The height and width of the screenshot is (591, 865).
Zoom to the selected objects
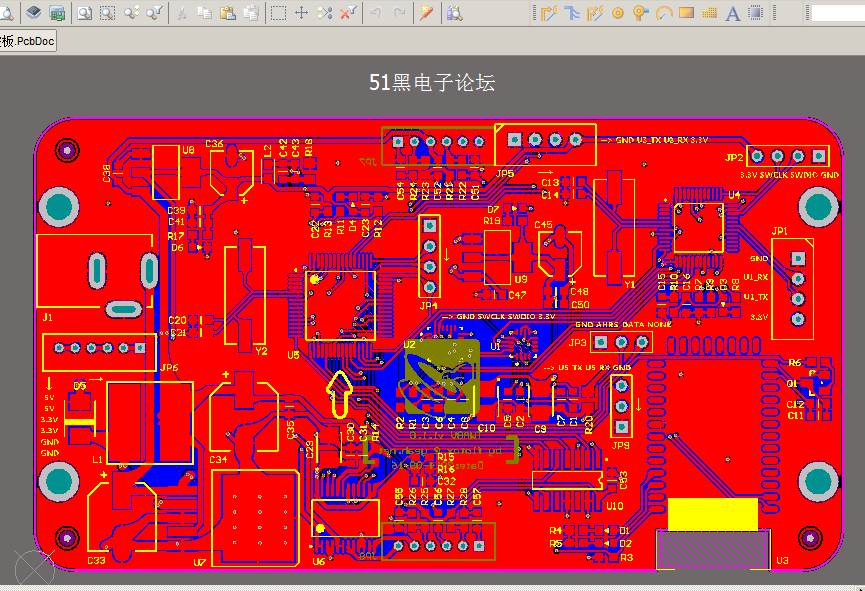pyautogui.click(x=131, y=13)
